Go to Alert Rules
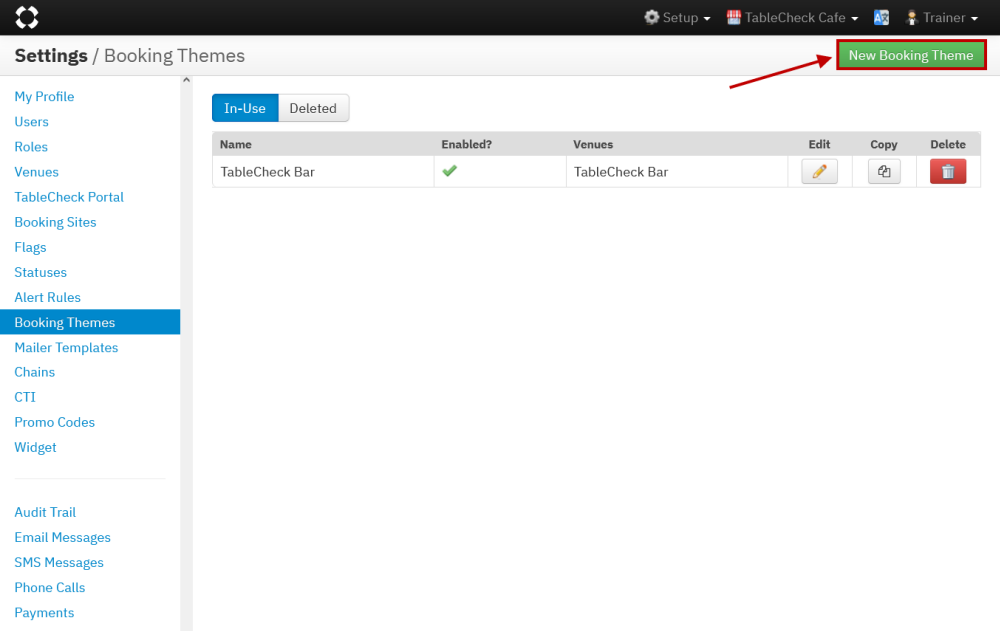The image size is (1000, 631). [48, 297]
